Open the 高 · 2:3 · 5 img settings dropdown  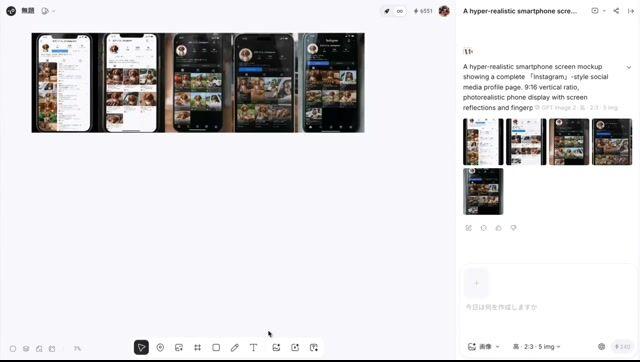click(x=536, y=346)
